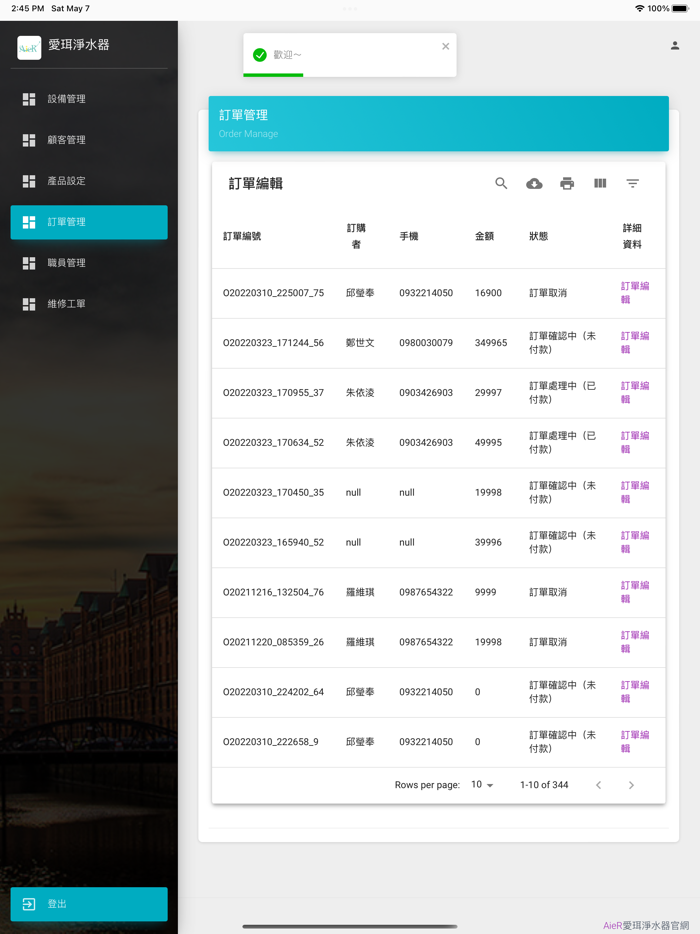Image resolution: width=700 pixels, height=934 pixels.
Task: Click order number O20220310_225007_75
Action: tap(273, 293)
